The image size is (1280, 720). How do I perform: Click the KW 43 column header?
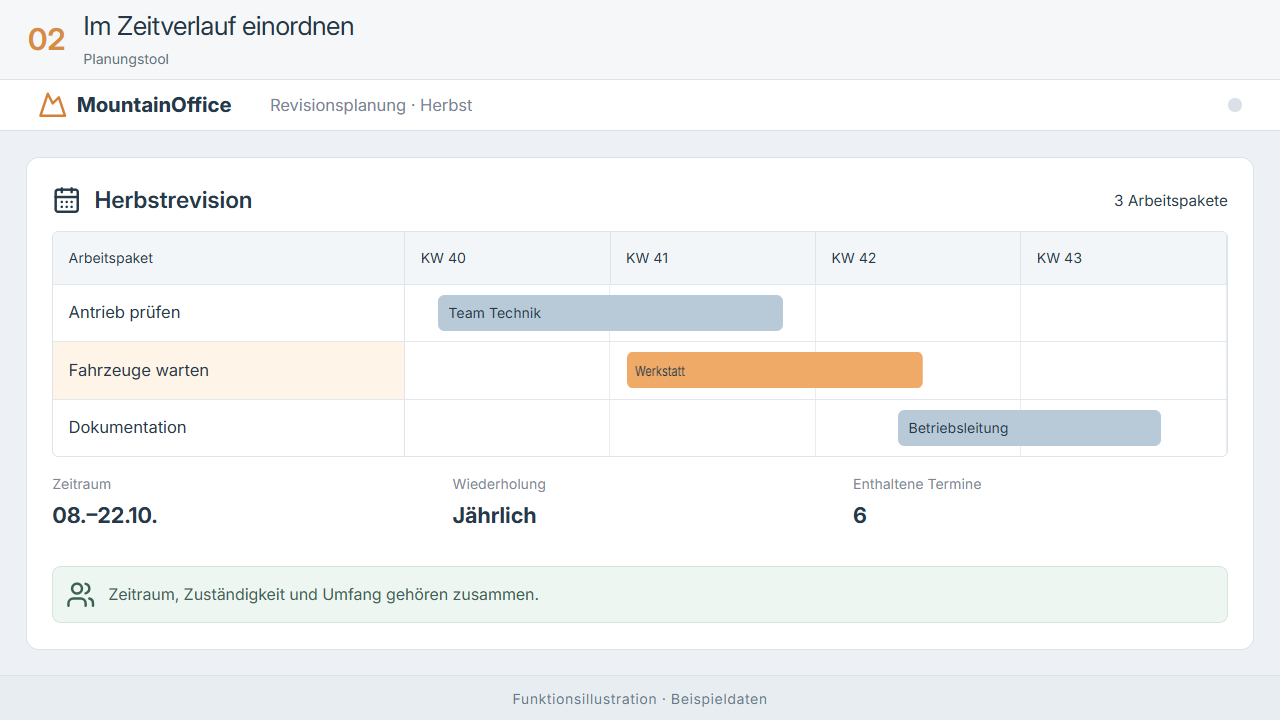pos(1124,258)
